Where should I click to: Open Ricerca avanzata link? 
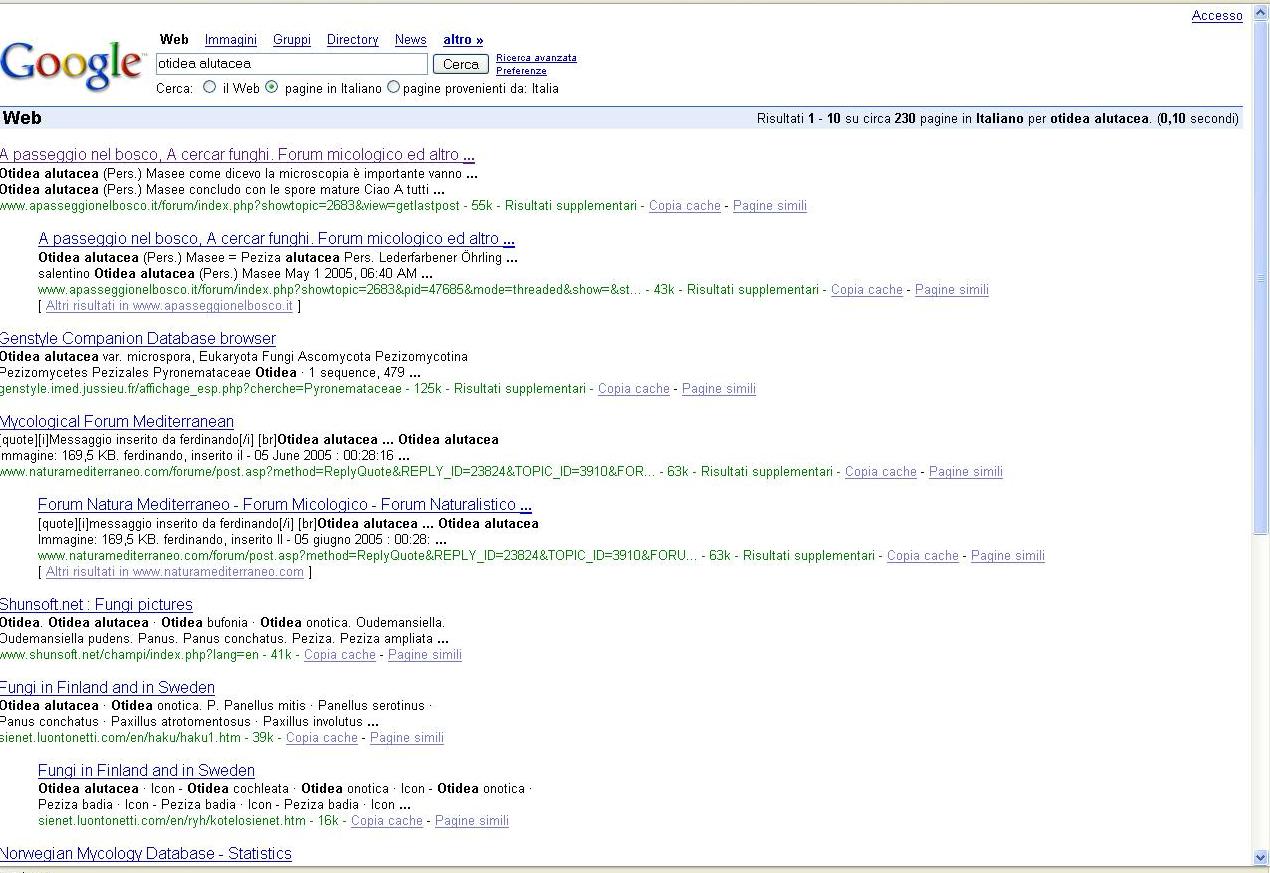pos(536,58)
